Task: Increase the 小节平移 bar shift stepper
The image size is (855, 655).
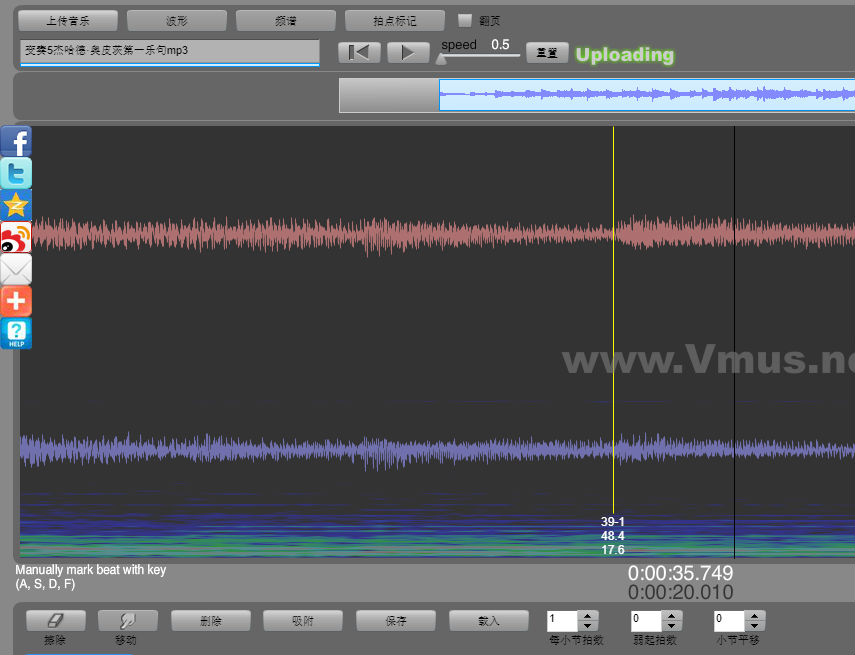Action: [754, 616]
